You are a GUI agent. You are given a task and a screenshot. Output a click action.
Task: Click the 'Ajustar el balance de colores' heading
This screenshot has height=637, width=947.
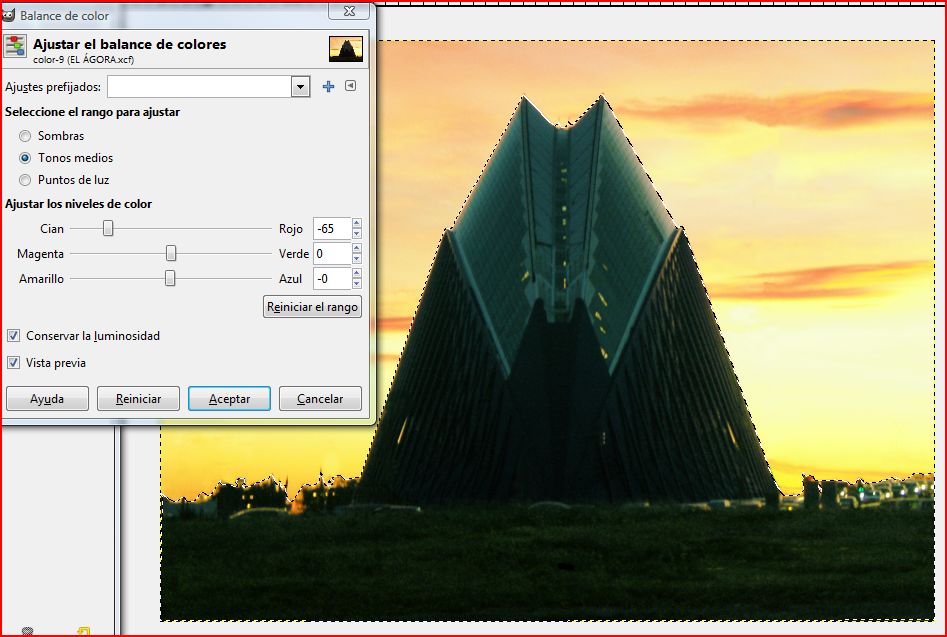pos(130,44)
